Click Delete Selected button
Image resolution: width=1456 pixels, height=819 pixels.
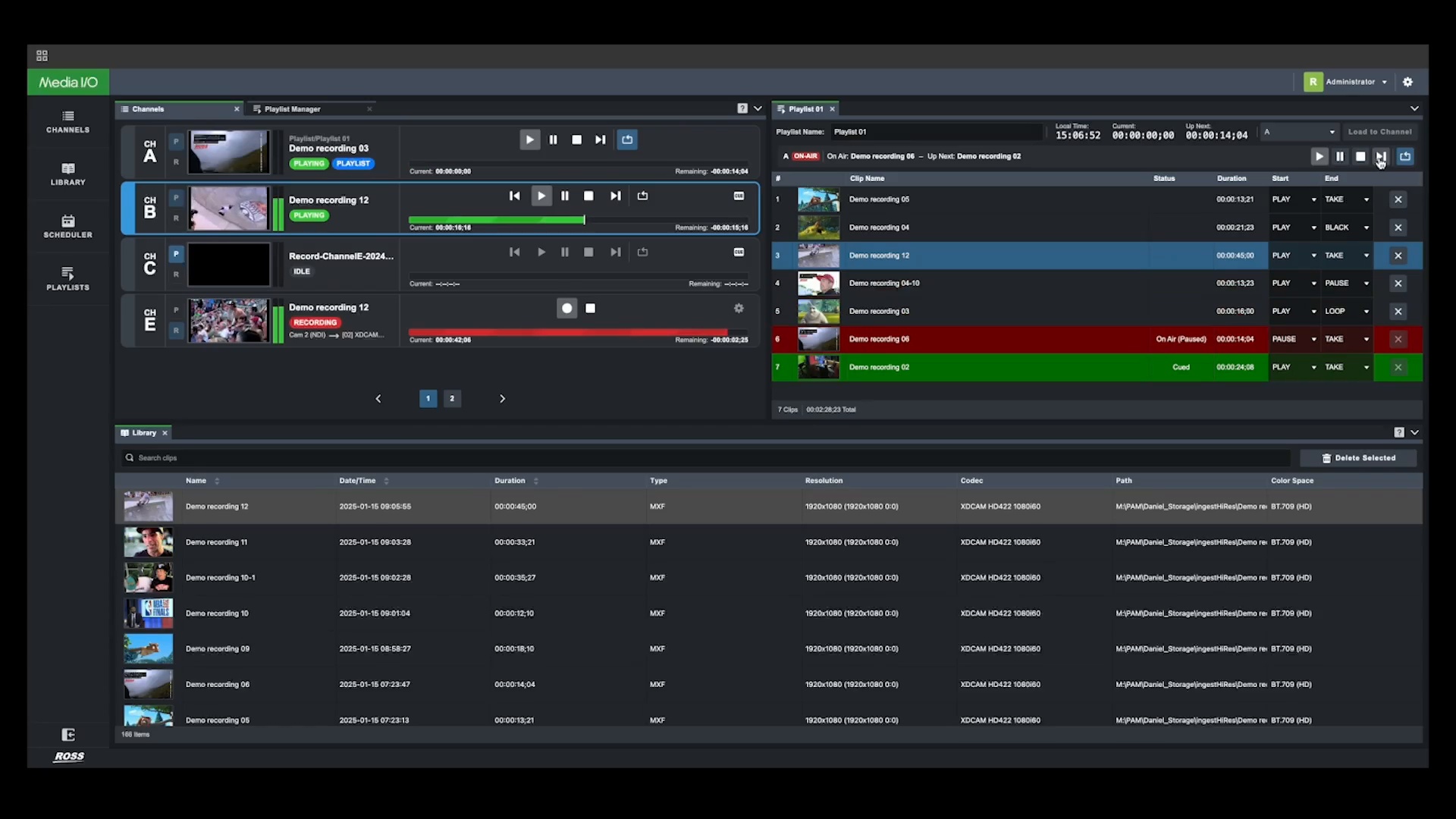1358,458
